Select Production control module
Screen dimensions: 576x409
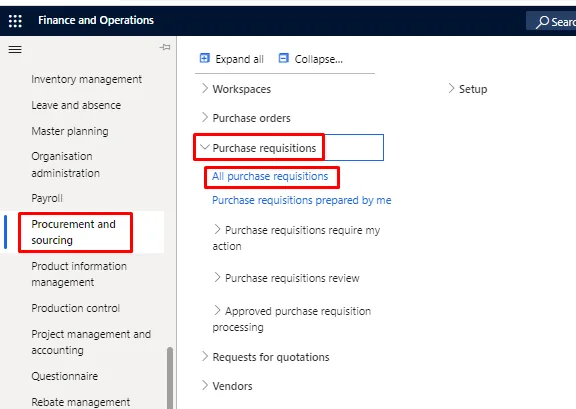click(76, 308)
